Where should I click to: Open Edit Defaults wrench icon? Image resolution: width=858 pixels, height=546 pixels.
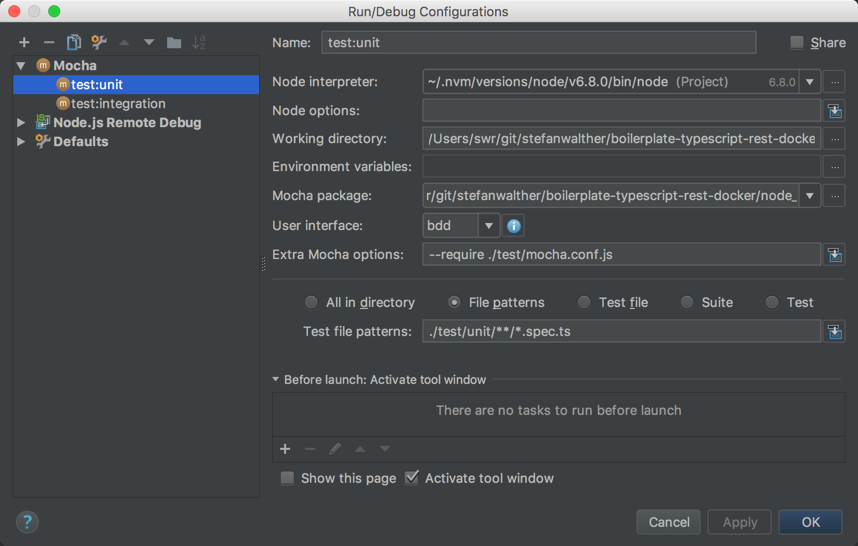point(99,42)
